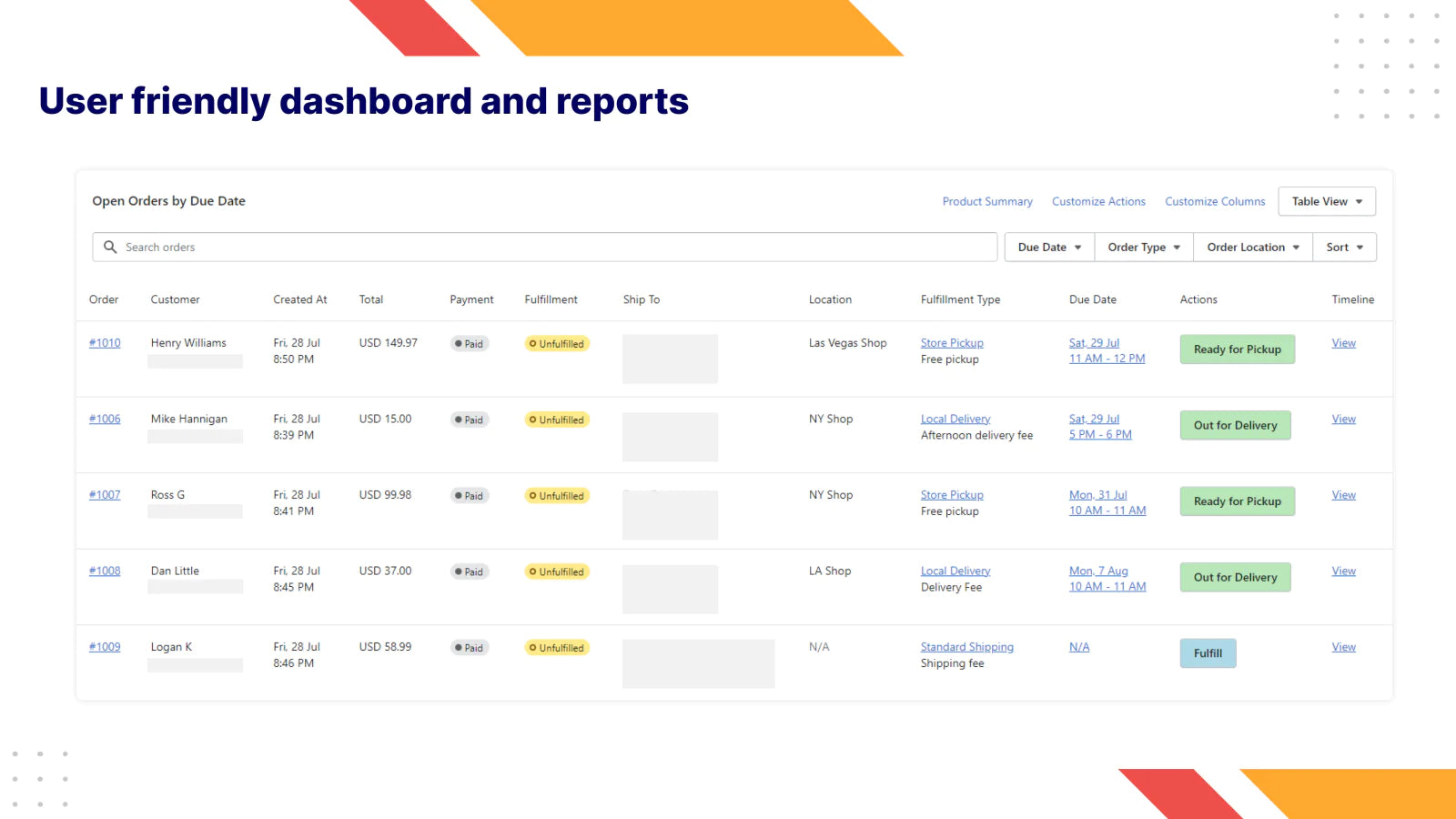Viewport: 1456px width, 819px height.
Task: Click the Unfulfilled status badge on order #1010
Action: click(x=556, y=343)
